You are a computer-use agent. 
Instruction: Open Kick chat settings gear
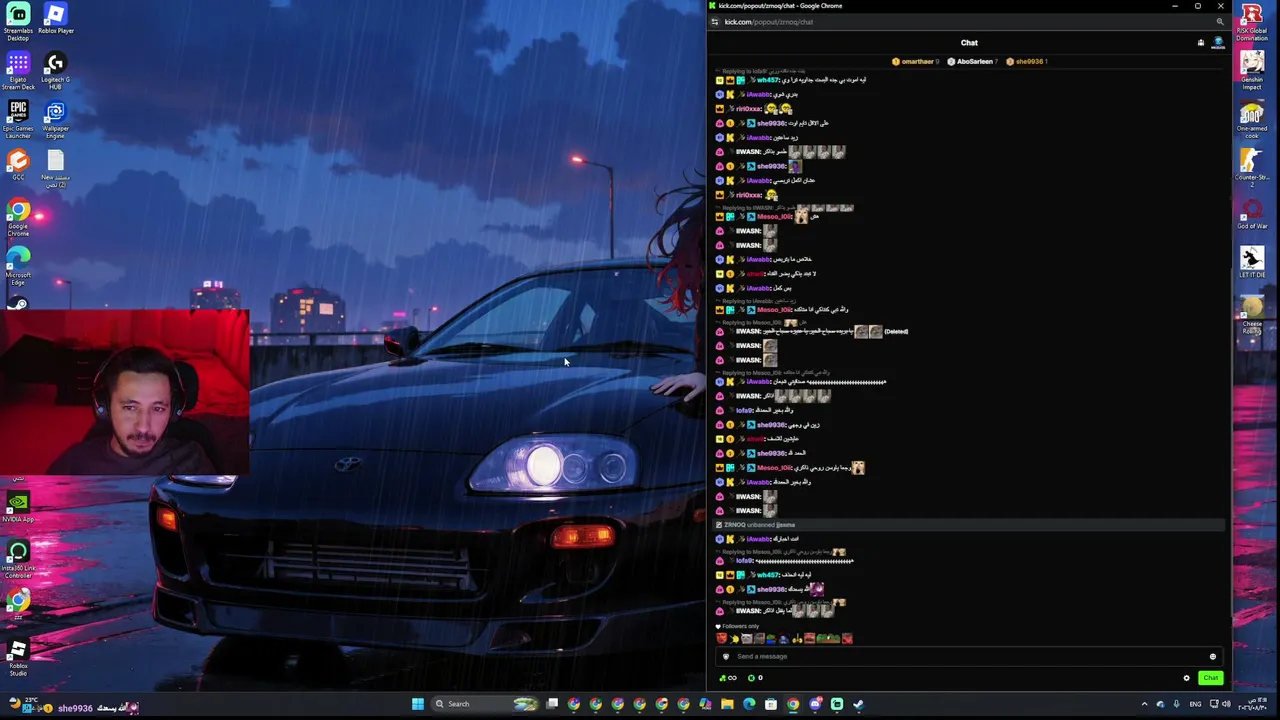tap(1187, 678)
